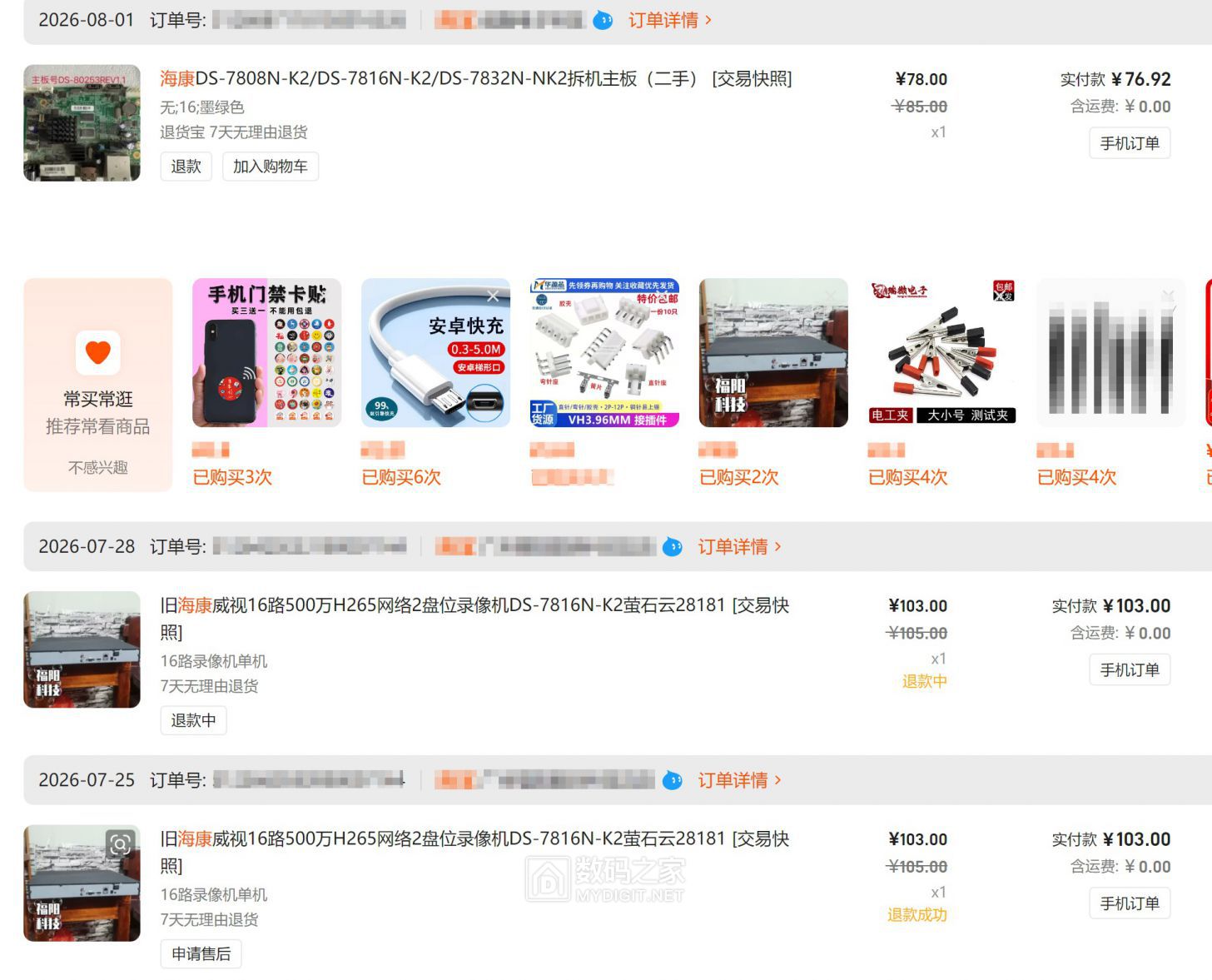The height and width of the screenshot is (980, 1212).
Task: Click the 退款 button on the motherboard order
Action: [186, 167]
